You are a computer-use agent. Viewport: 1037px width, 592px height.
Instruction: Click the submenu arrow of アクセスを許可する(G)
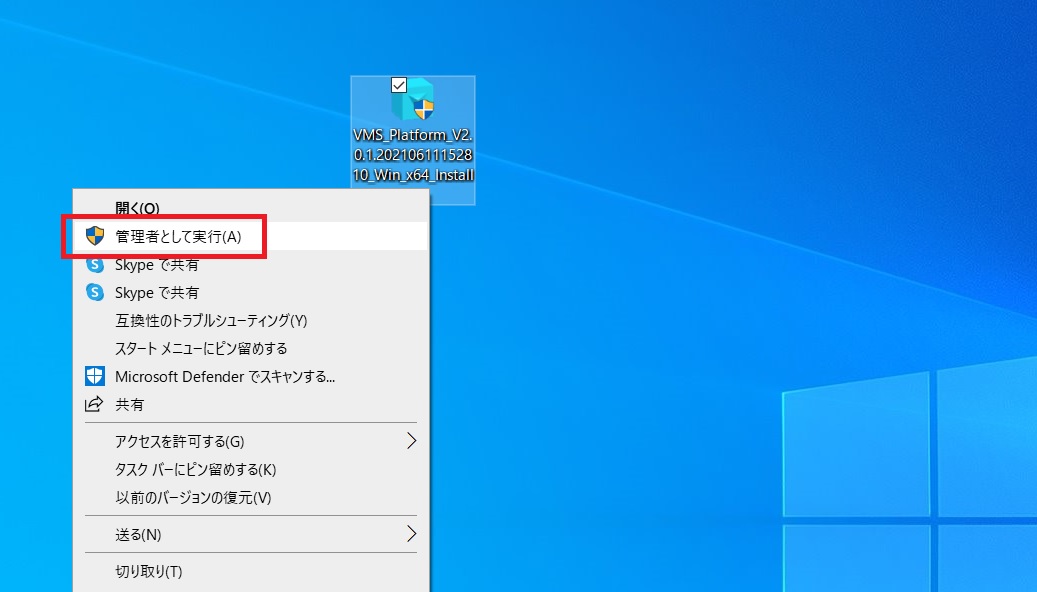click(x=411, y=441)
